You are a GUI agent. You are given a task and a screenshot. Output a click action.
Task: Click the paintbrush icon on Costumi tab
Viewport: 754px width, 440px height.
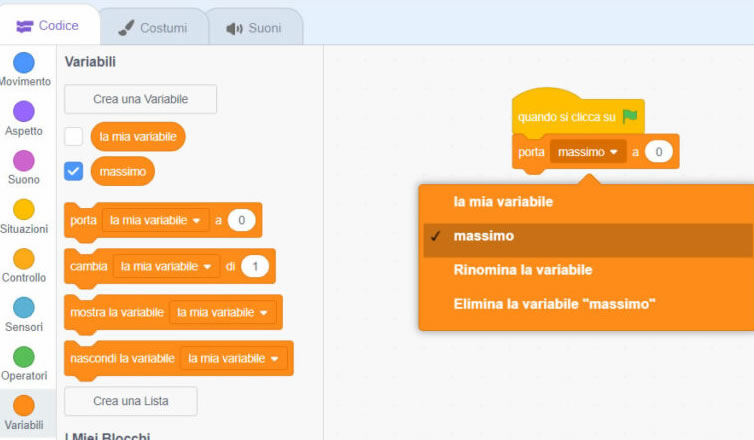click(x=126, y=27)
